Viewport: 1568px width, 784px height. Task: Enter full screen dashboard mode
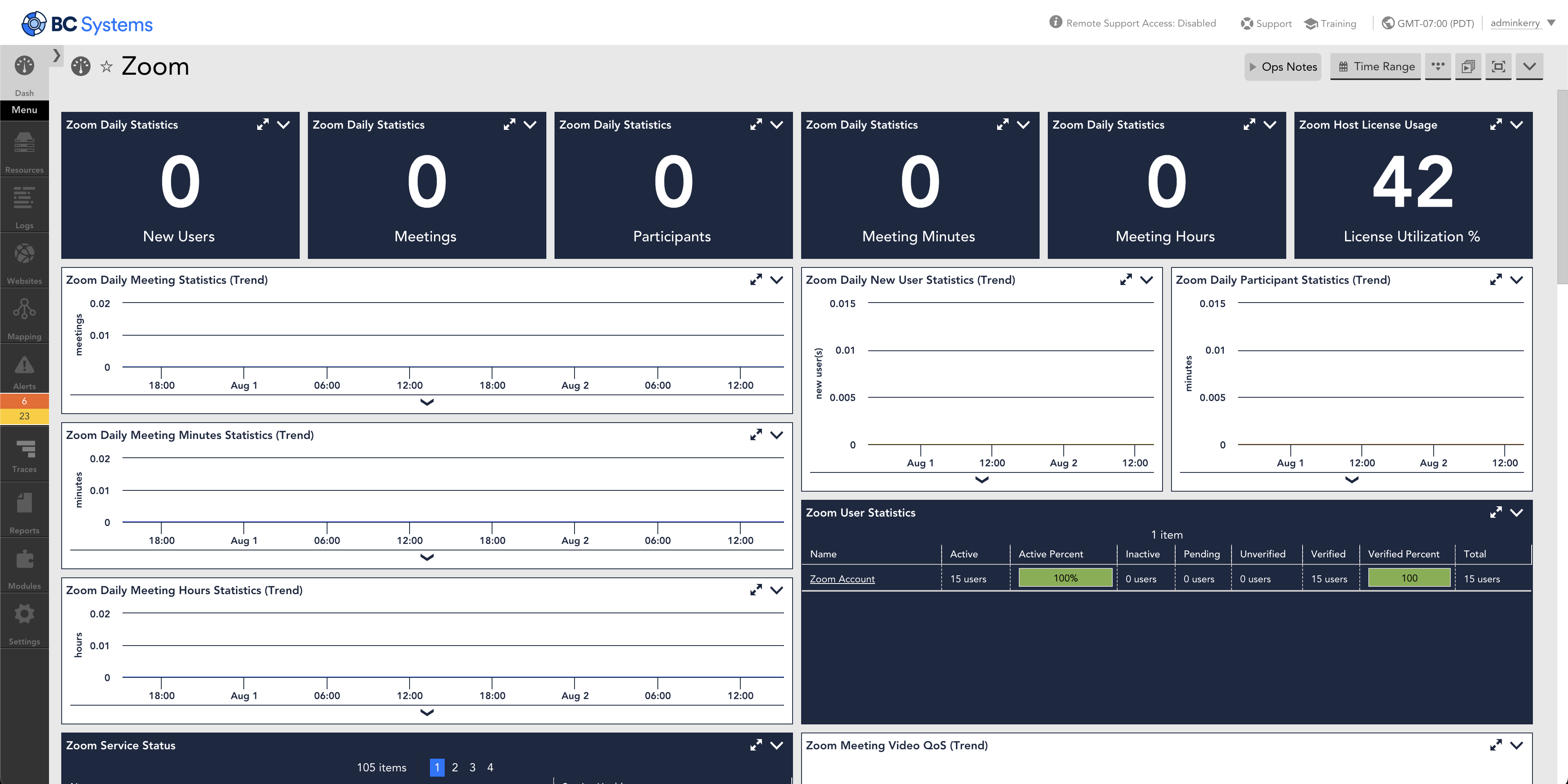(1499, 66)
